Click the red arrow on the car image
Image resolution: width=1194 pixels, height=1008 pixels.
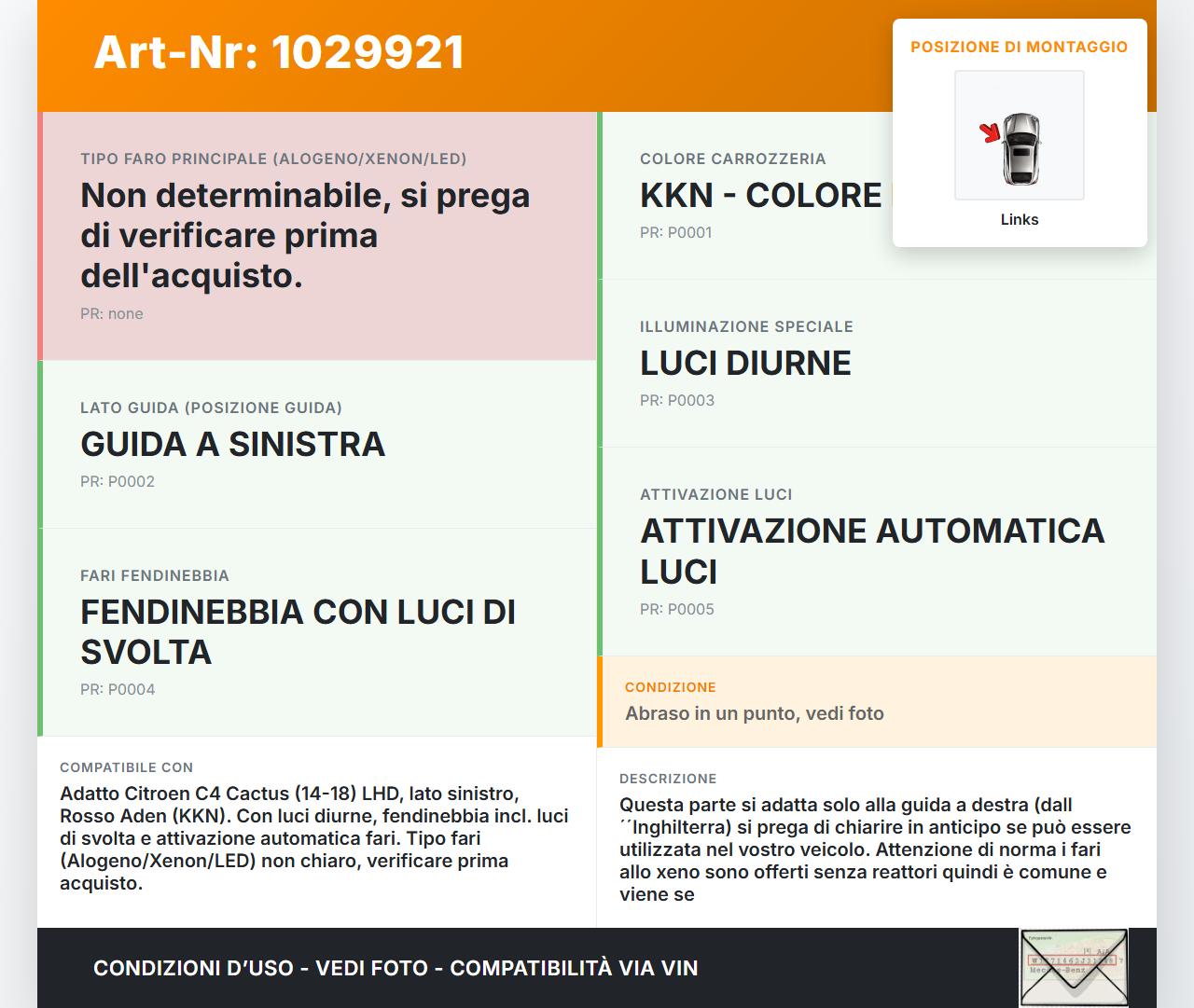[x=989, y=132]
